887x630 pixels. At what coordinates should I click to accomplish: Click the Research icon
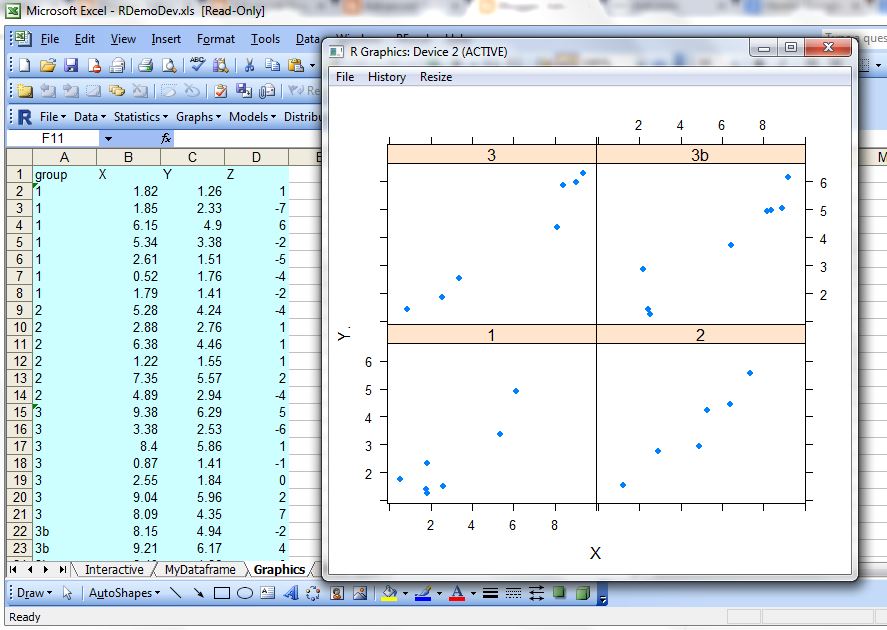click(x=221, y=65)
